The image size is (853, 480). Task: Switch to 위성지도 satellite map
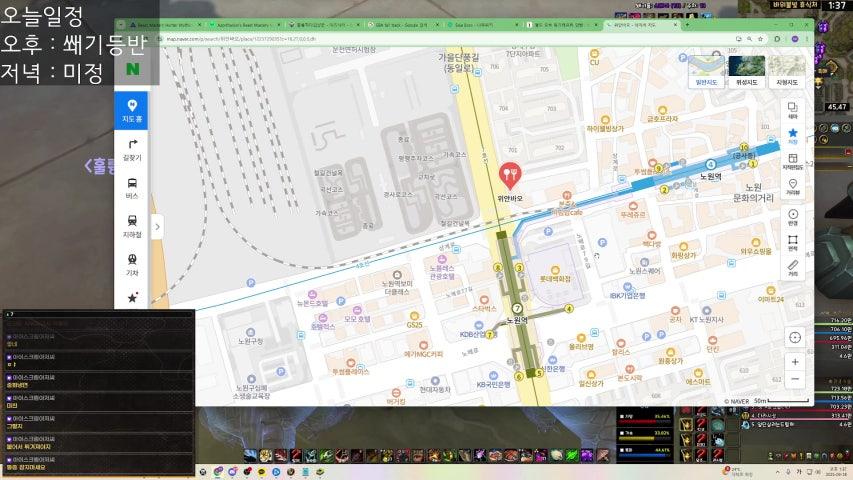coord(746,71)
